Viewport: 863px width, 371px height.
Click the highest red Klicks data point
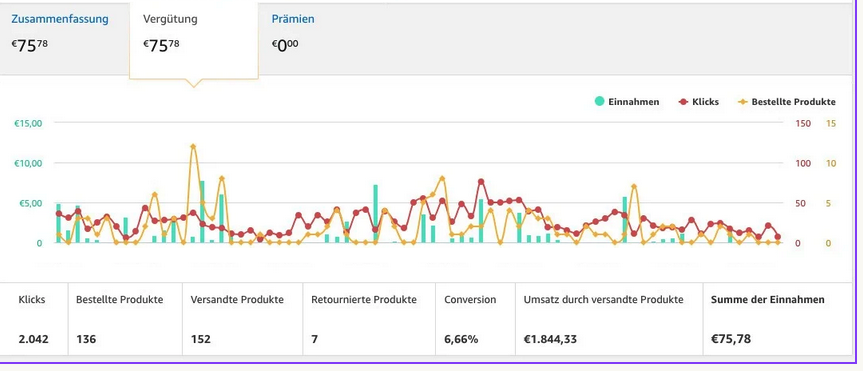(x=481, y=182)
